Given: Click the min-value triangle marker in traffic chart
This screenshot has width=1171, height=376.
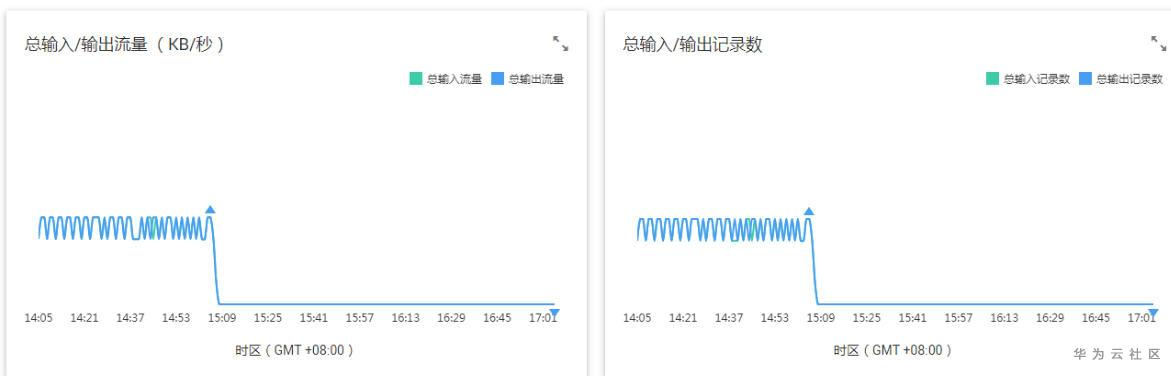Looking at the screenshot, I should [x=554, y=312].
